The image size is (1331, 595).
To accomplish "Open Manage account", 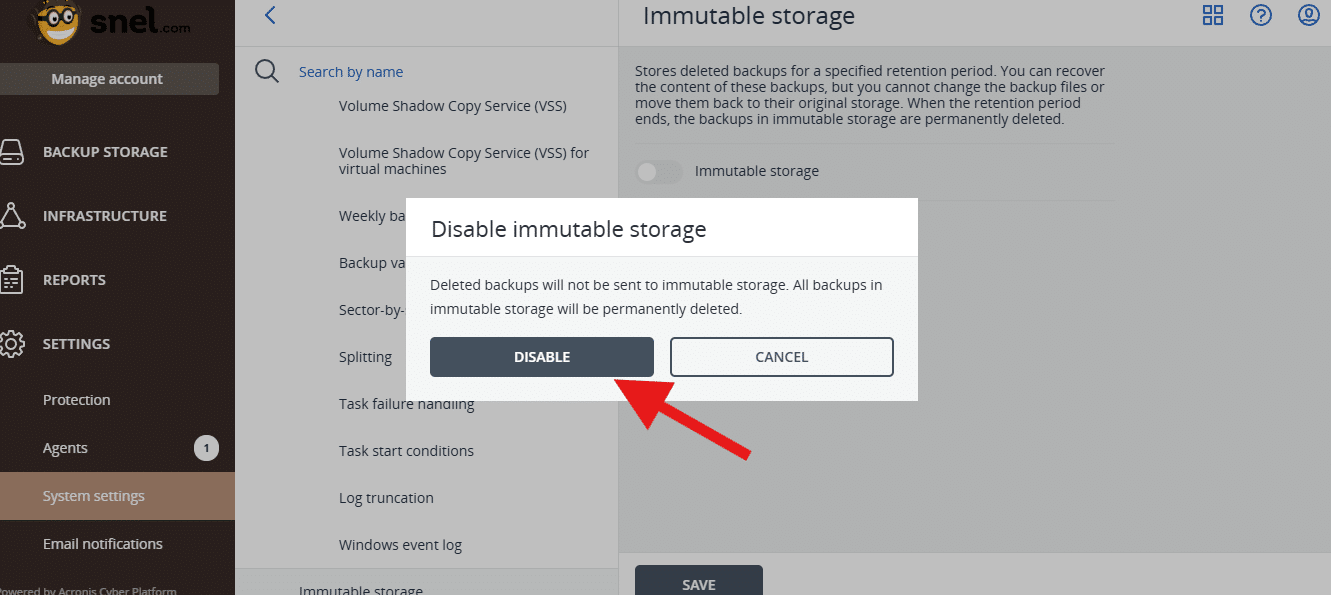I will coord(108,79).
